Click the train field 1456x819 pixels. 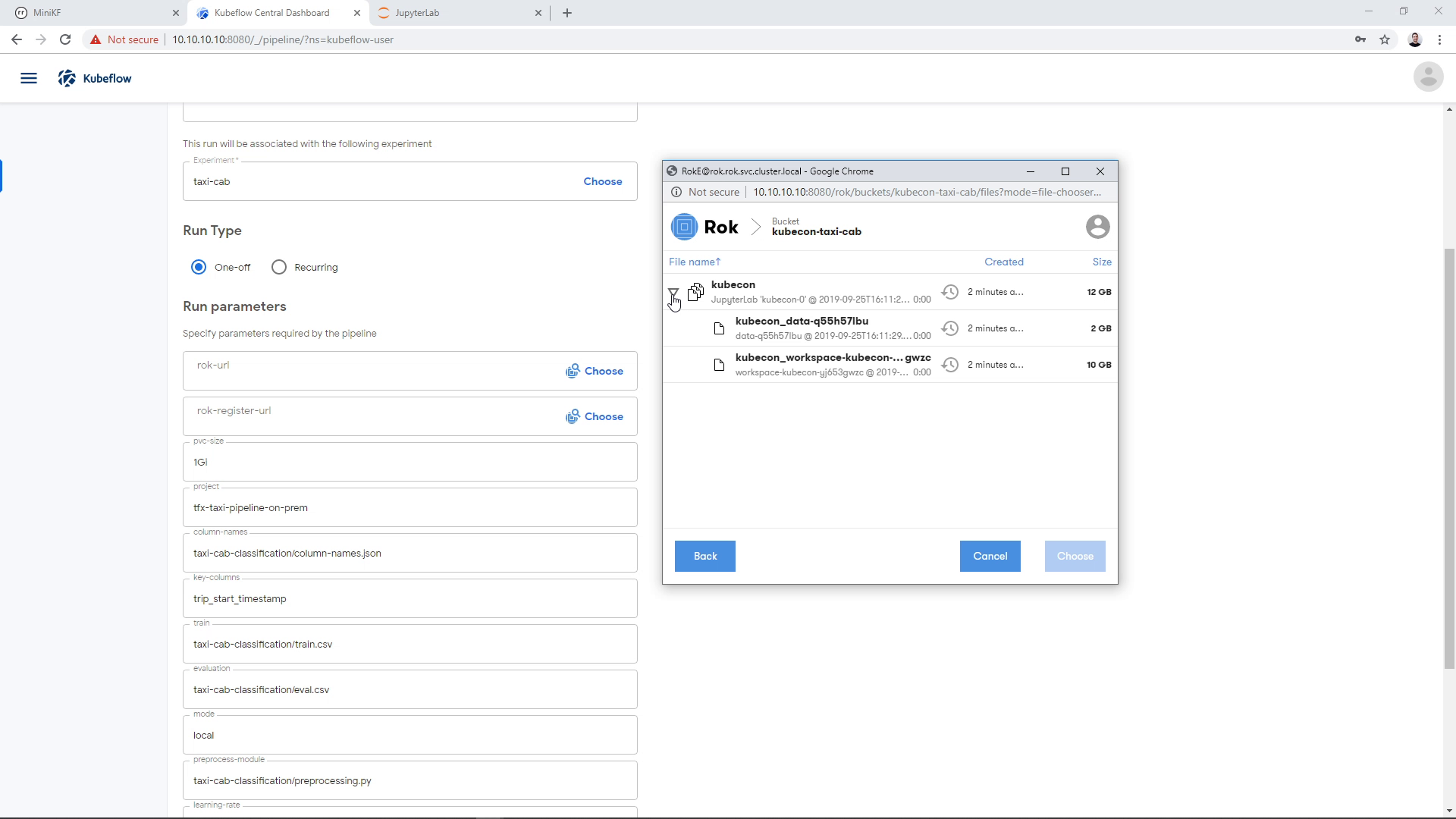409,644
